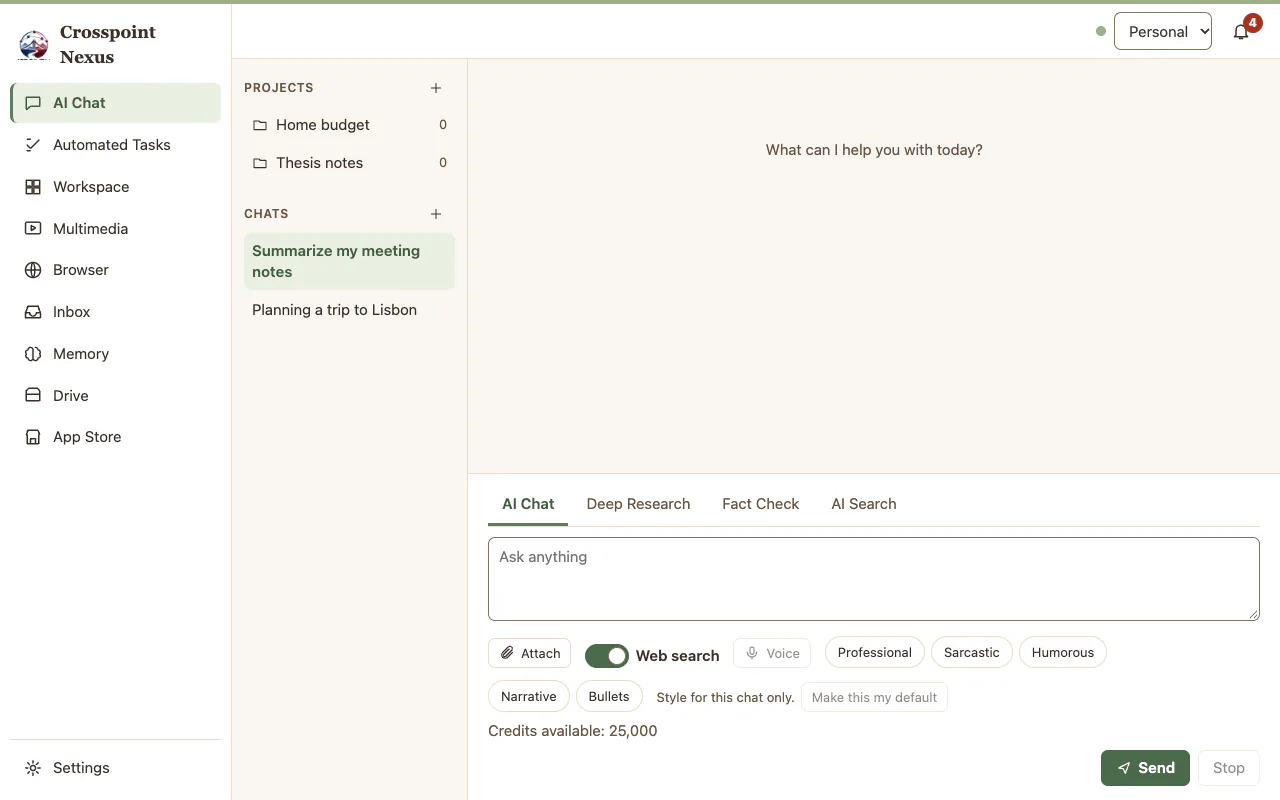Click the Browser globe icon
The height and width of the screenshot is (800, 1280).
(33, 270)
